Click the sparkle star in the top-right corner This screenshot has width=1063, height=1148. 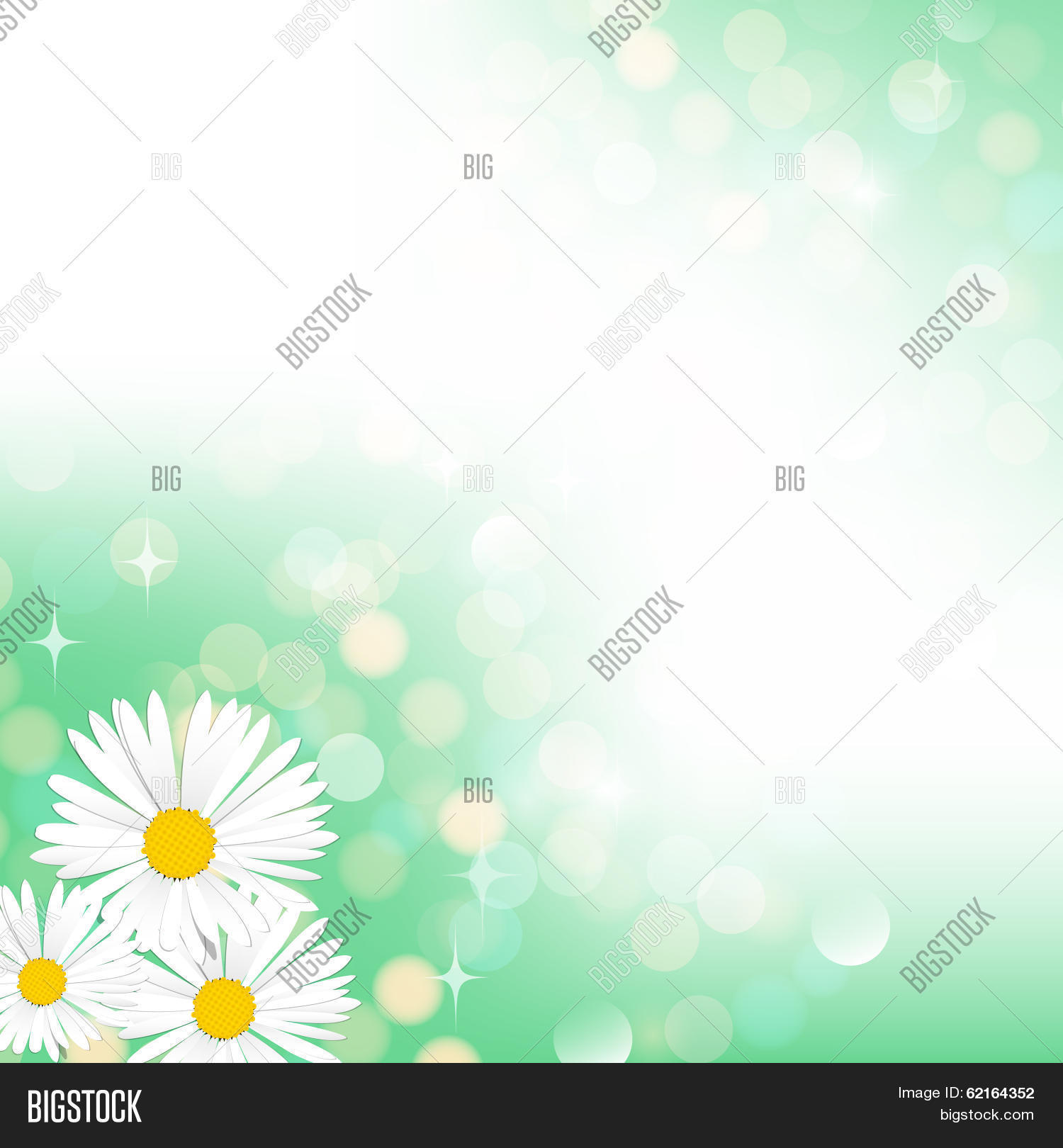point(936,82)
